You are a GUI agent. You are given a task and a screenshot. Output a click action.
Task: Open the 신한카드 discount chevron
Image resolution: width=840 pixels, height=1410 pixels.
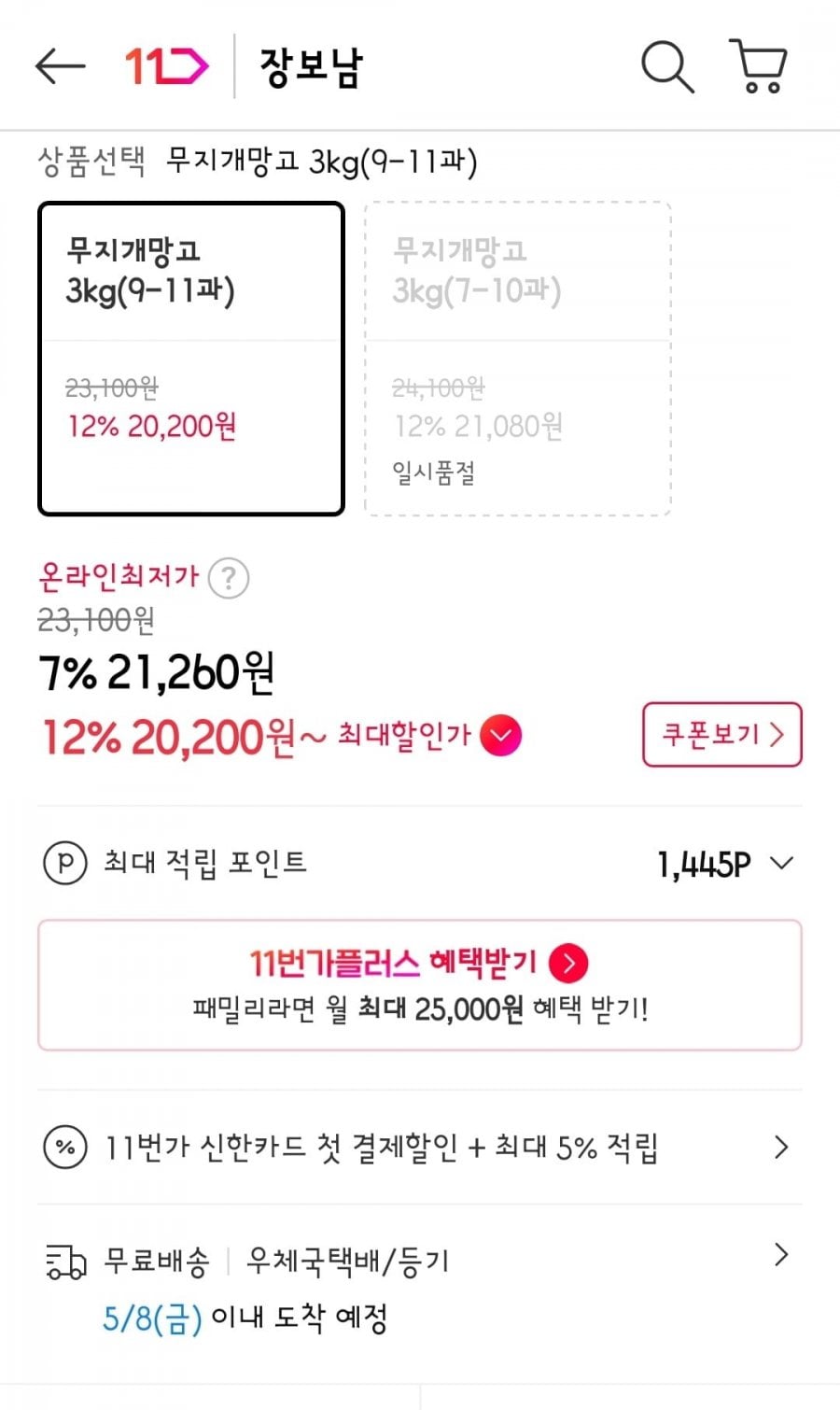point(782,1147)
